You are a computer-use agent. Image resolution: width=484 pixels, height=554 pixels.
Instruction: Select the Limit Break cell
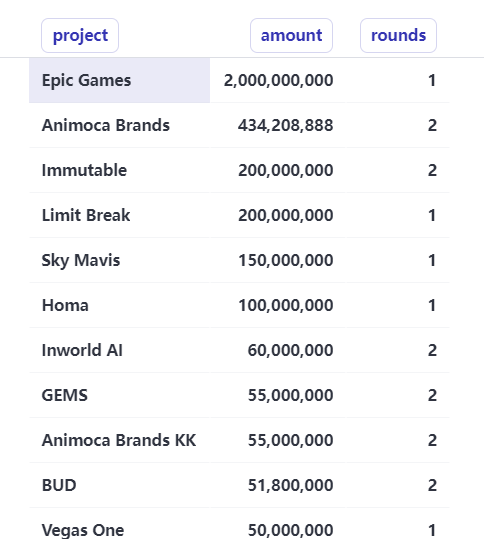pos(119,215)
